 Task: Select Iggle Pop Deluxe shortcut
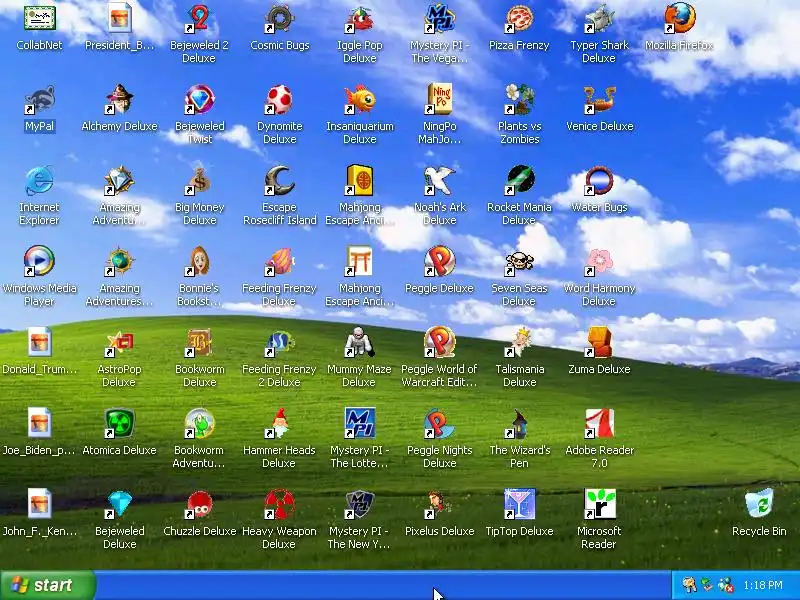[x=359, y=19]
